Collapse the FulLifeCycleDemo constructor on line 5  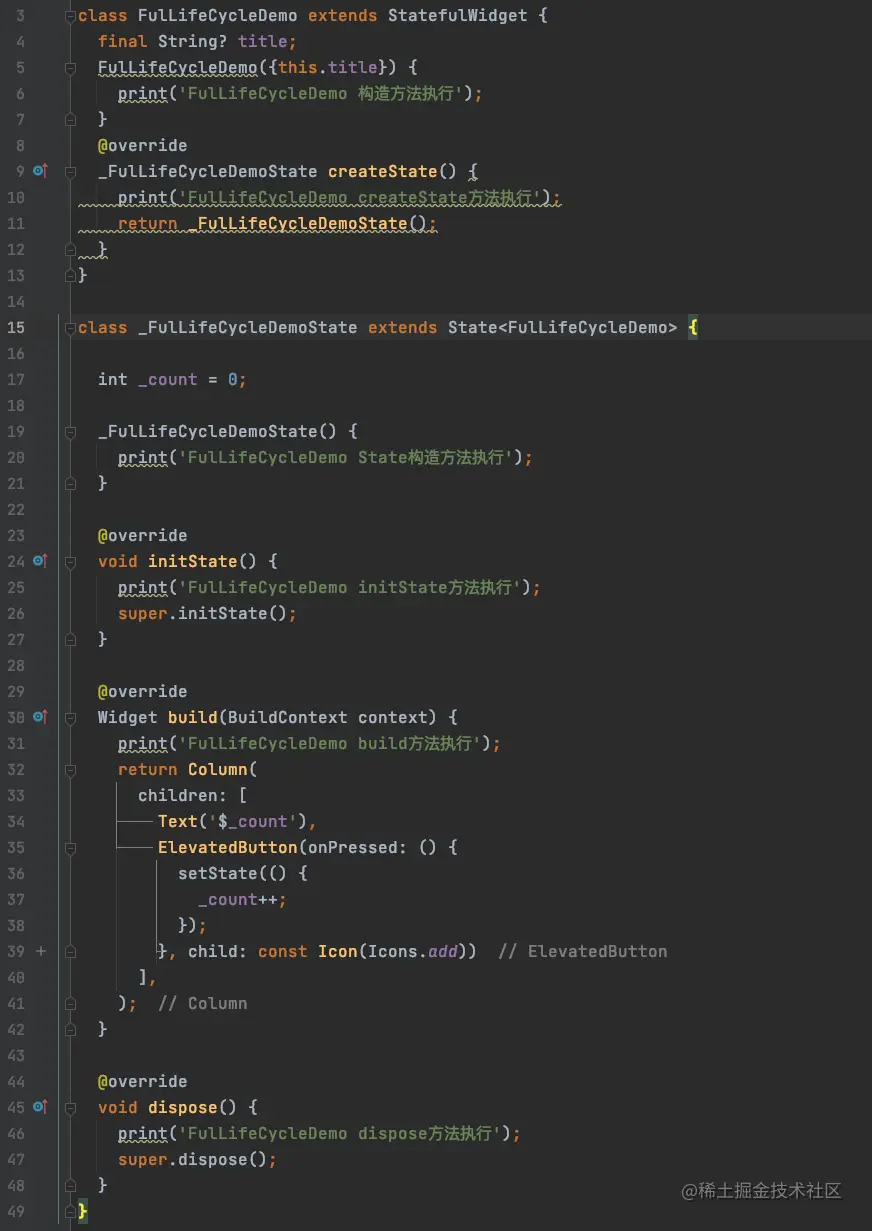click(x=70, y=67)
